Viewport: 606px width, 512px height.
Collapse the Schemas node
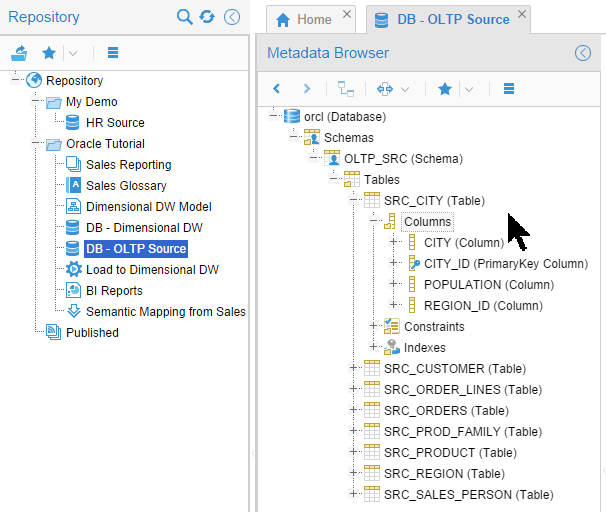294,136
